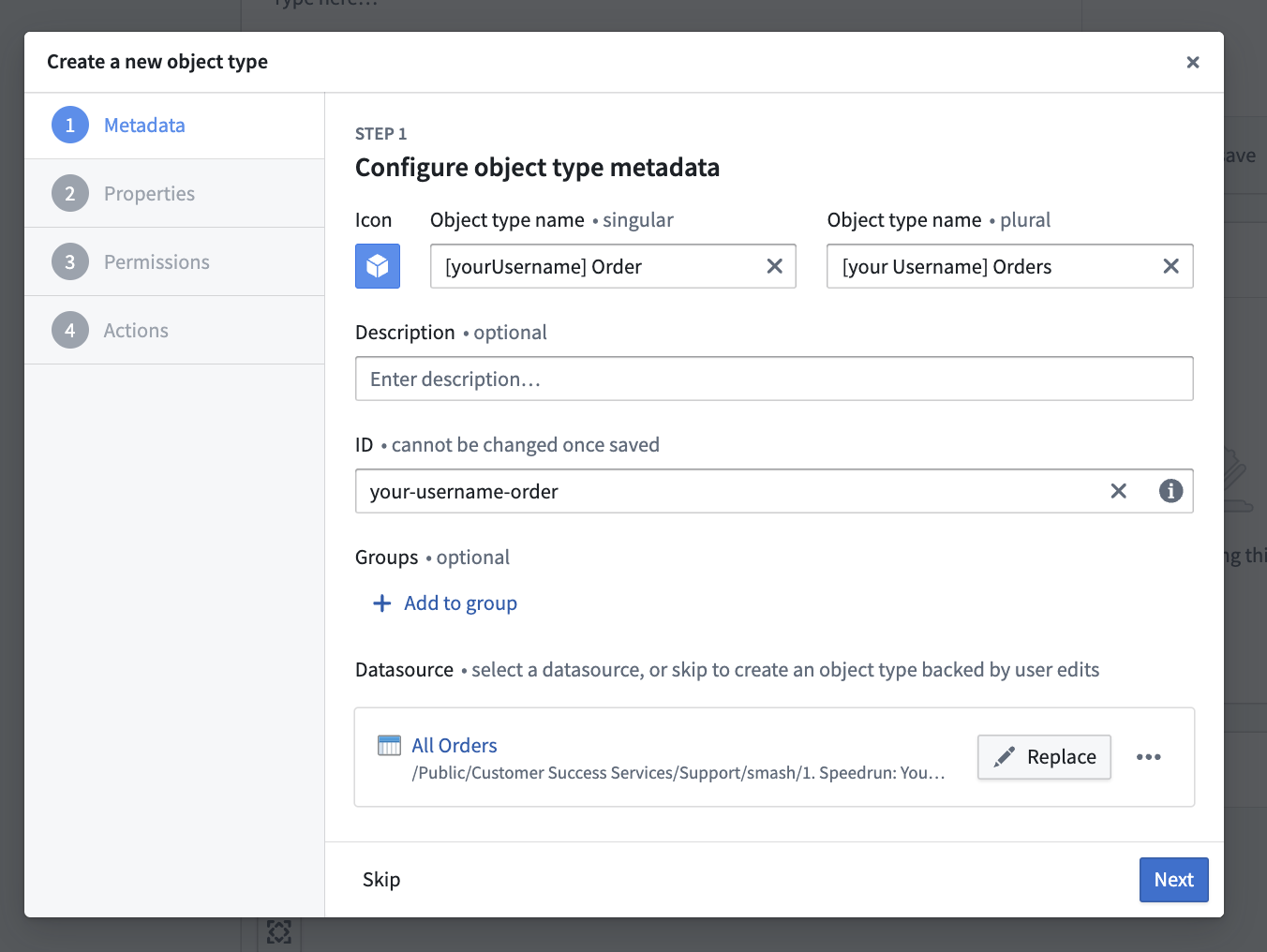The height and width of the screenshot is (952, 1267).
Task: Click the plus icon beside Add to group
Action: click(x=382, y=603)
